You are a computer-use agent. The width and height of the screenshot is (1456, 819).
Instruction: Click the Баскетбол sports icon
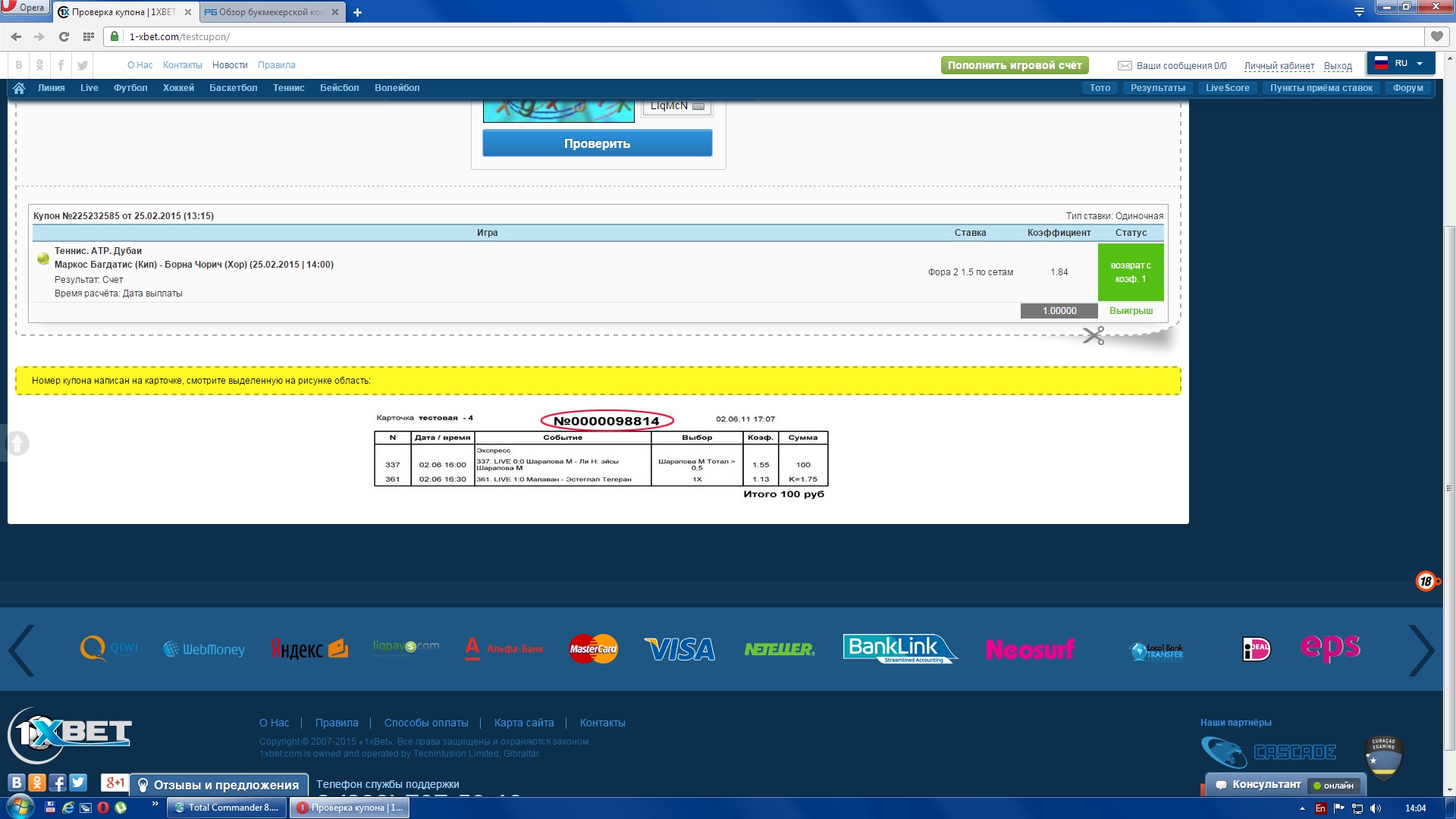tap(232, 88)
